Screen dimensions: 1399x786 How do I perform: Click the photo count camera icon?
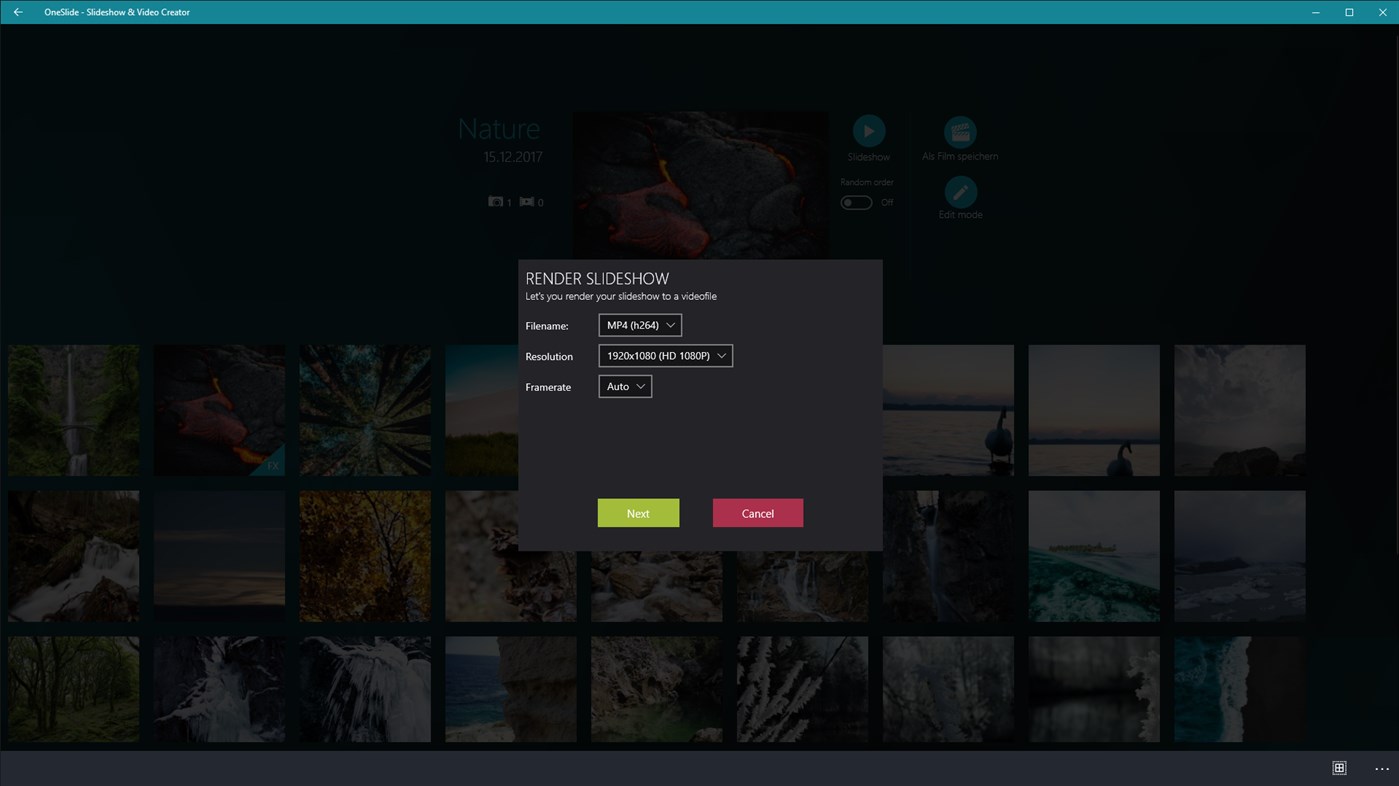click(x=496, y=201)
